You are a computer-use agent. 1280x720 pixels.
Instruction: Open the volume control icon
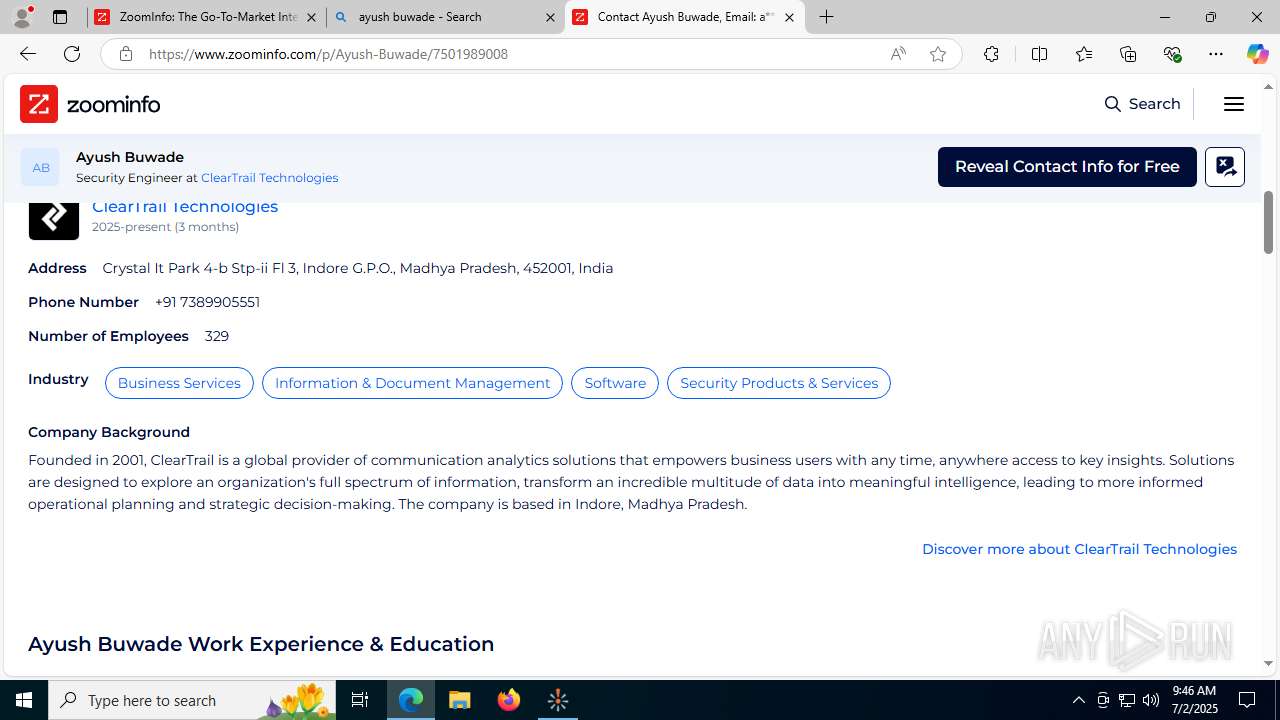pos(1150,700)
